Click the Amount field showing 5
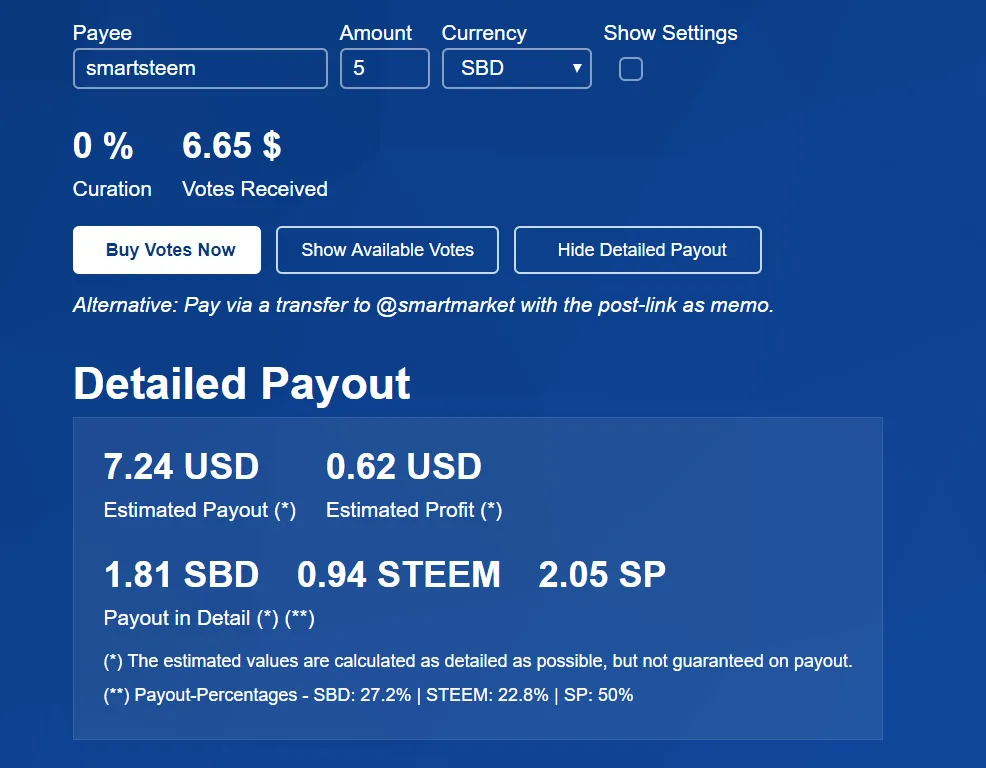 pyautogui.click(x=385, y=69)
